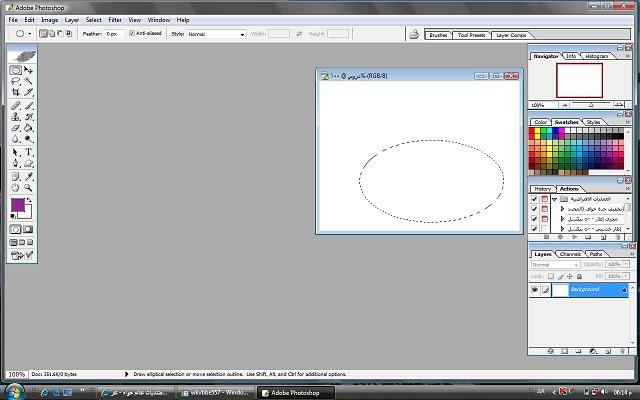The width and height of the screenshot is (640, 400).
Task: Select the Paint Bucket tool
Action: tap(29, 128)
